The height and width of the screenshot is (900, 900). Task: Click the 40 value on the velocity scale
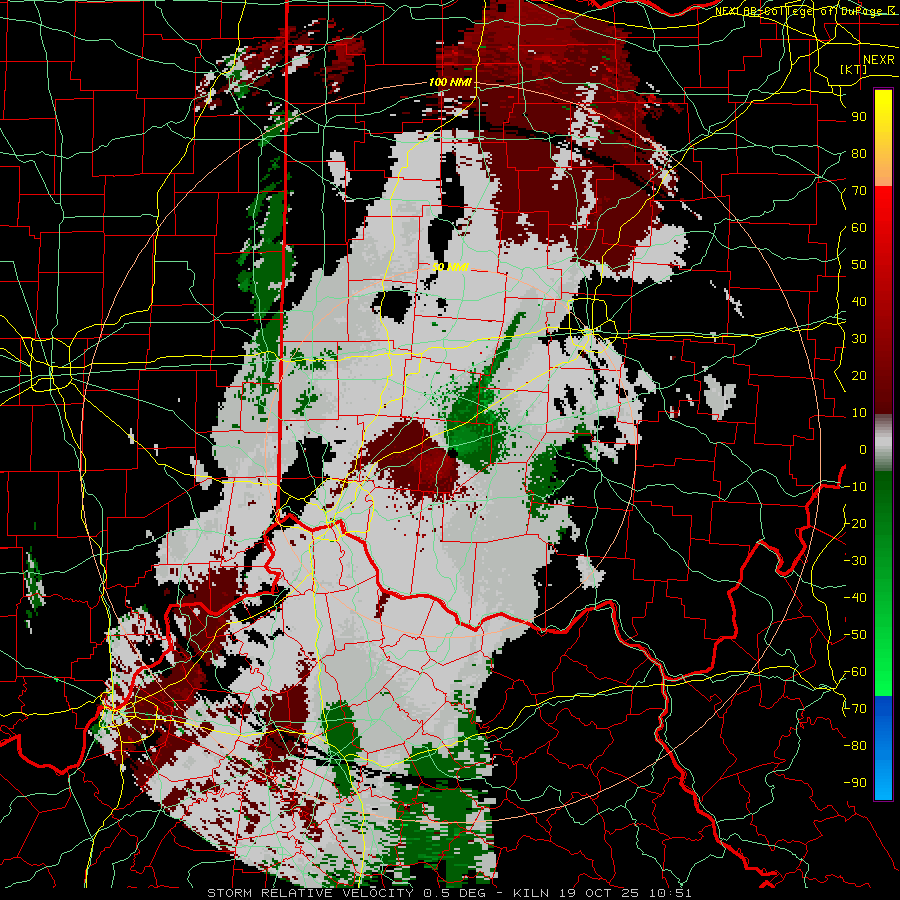(859, 302)
